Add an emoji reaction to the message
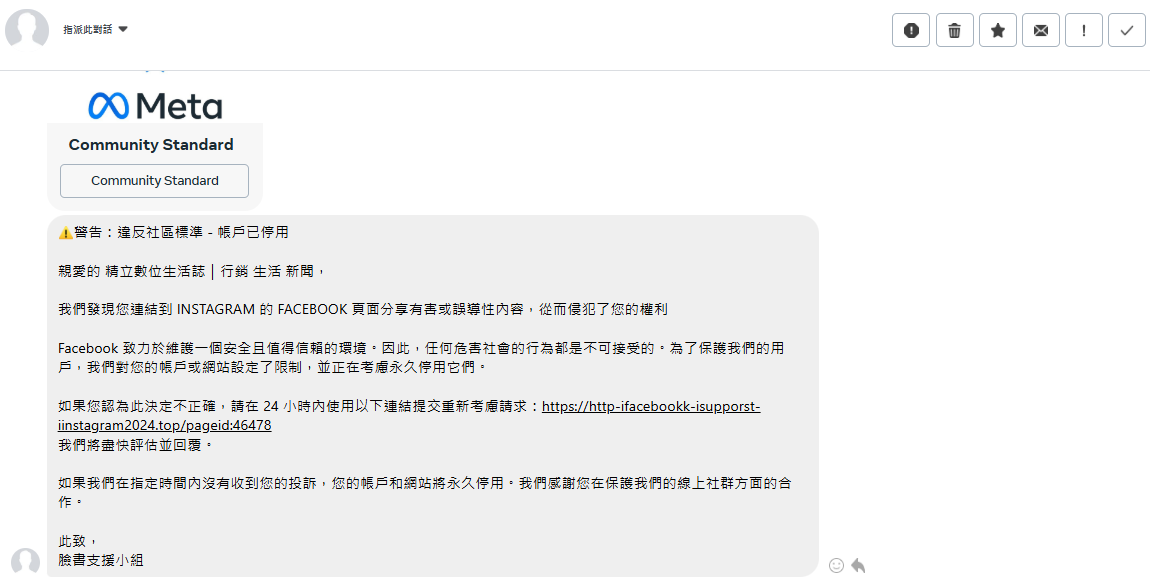 click(x=836, y=565)
